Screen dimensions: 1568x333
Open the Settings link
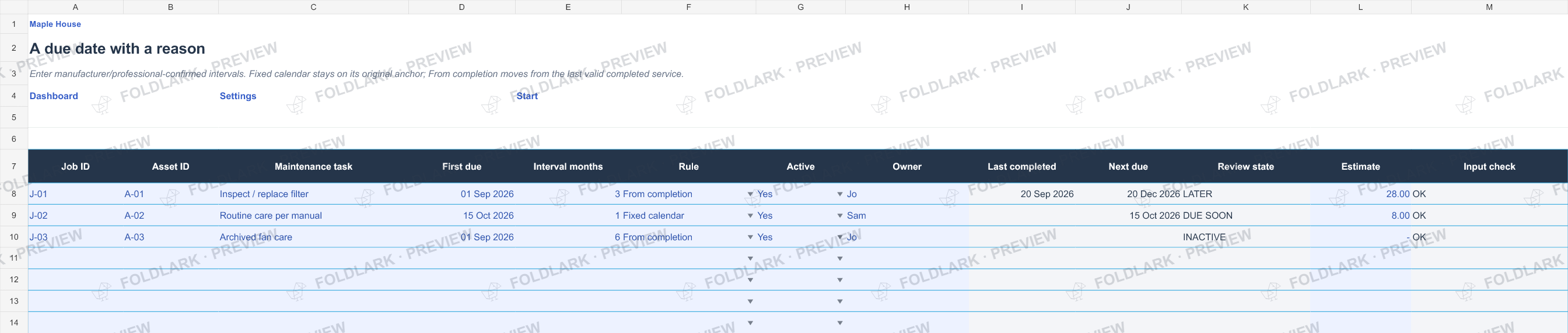click(238, 96)
